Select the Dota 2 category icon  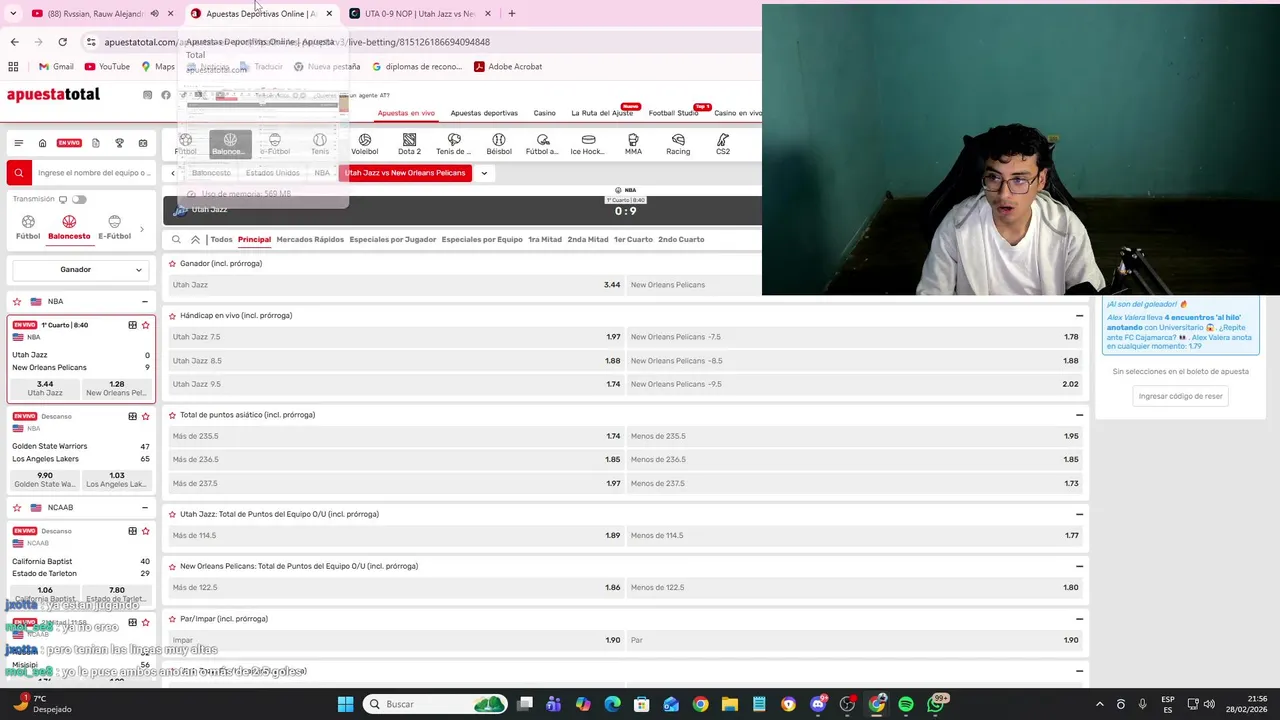409,144
